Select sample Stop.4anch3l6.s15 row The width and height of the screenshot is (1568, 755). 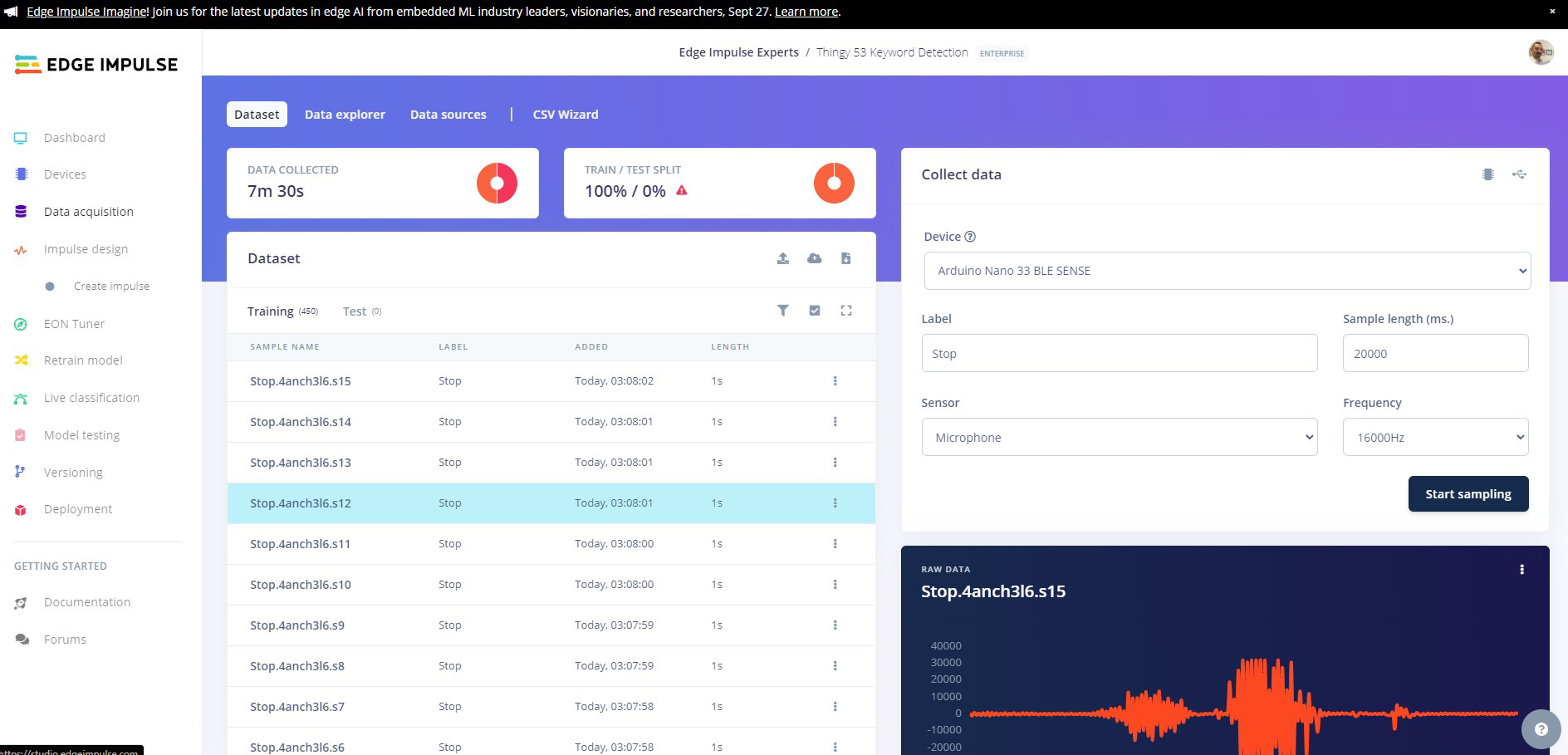click(551, 381)
